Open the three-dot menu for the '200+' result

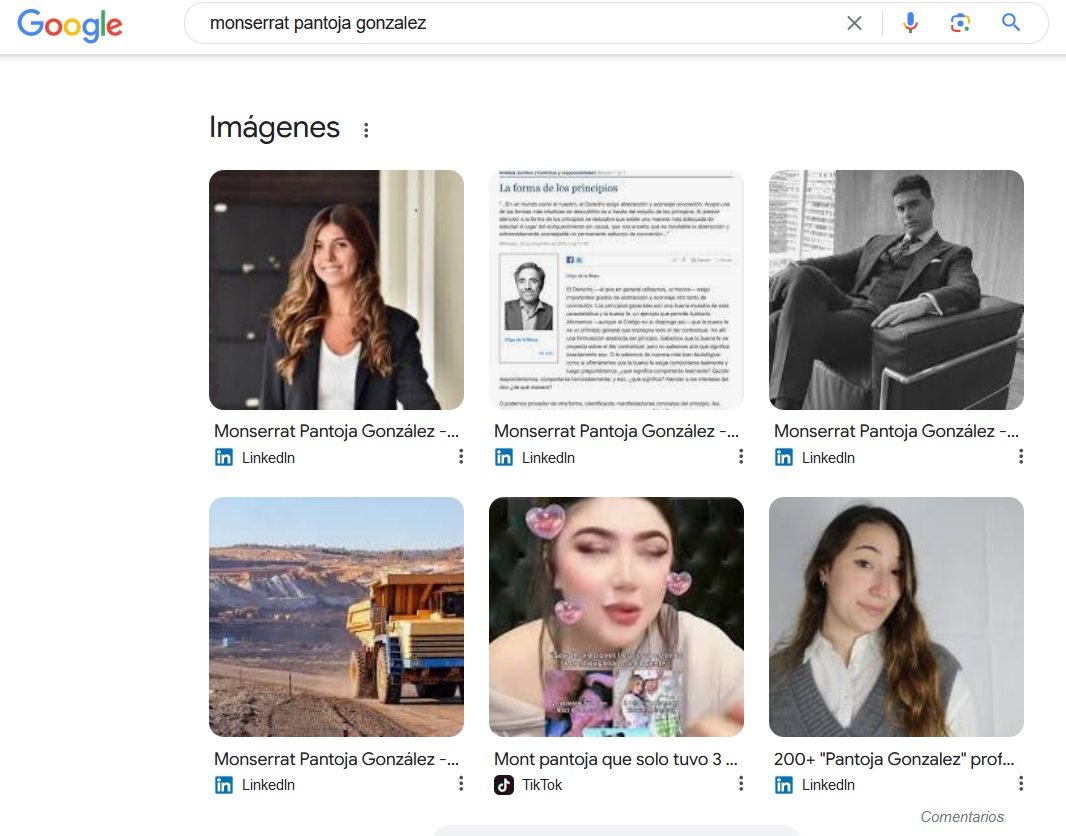[x=1021, y=784]
